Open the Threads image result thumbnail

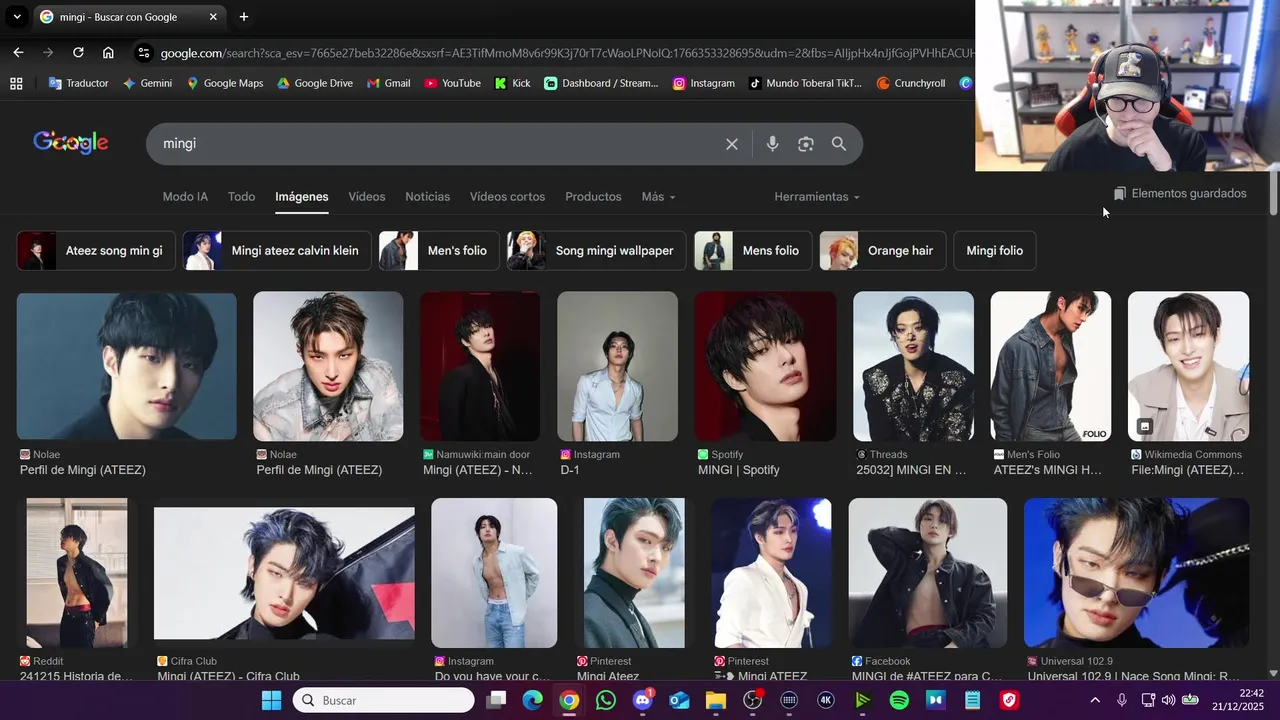pos(913,366)
